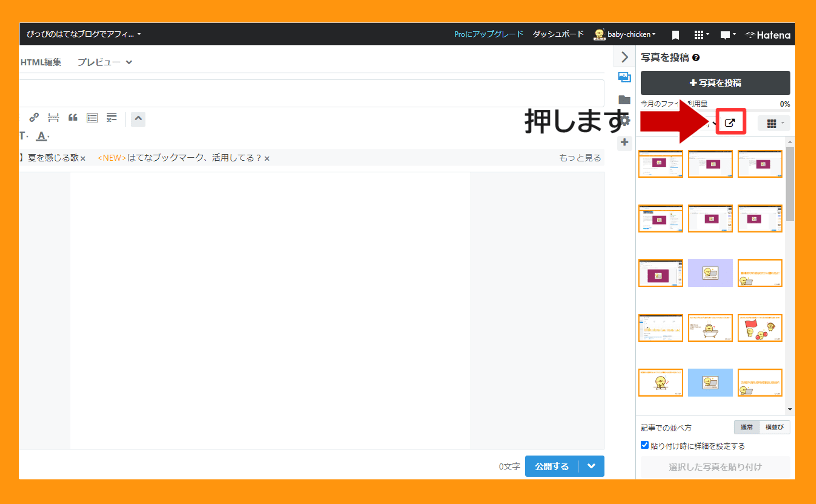Click the Hatena logo in the header
Viewport: 816px width, 504px height.
tap(768, 35)
